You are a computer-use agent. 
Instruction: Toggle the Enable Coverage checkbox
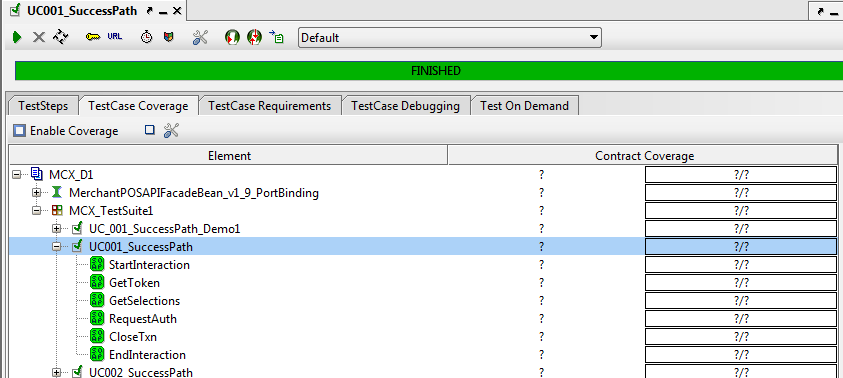pyautogui.click(x=20, y=131)
